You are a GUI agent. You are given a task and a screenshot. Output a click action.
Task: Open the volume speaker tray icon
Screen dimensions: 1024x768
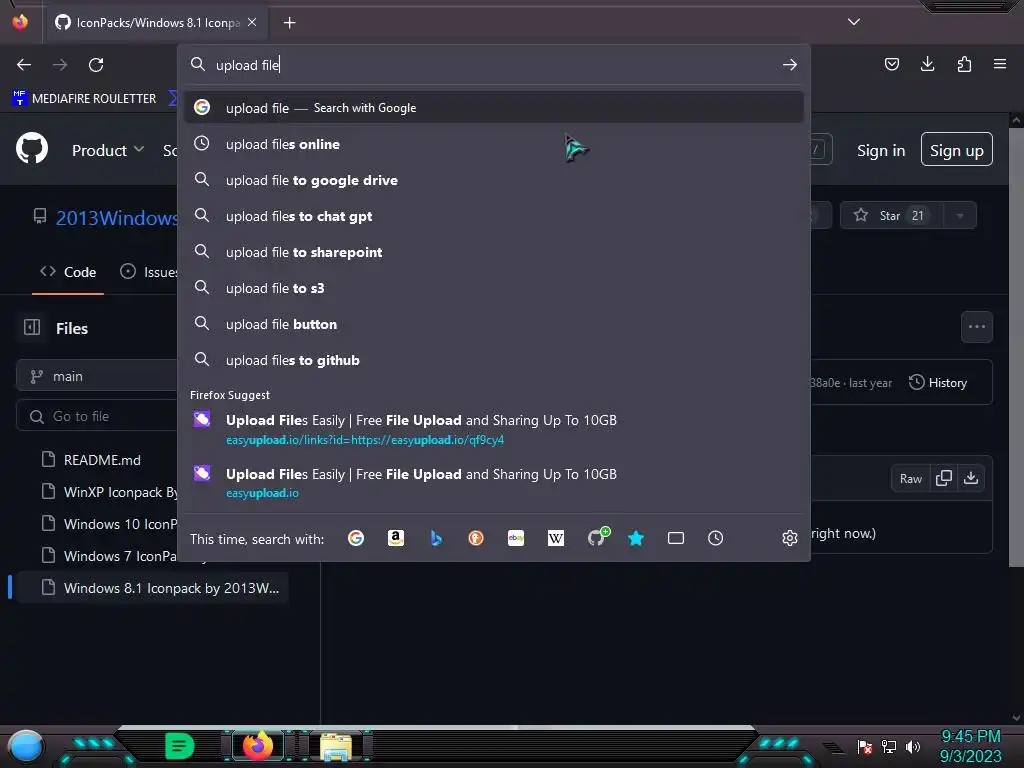click(912, 746)
